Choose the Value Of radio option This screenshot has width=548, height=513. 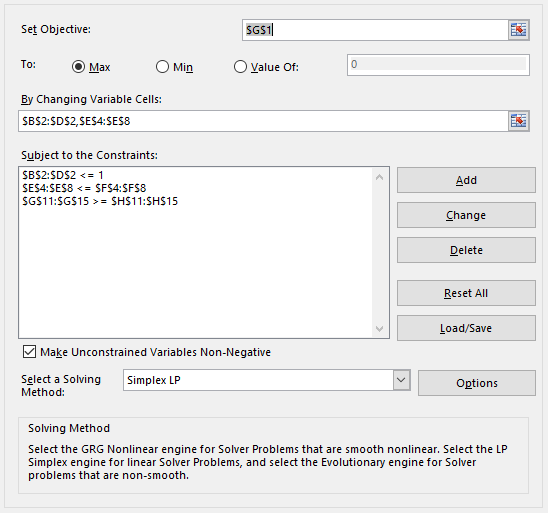pyautogui.click(x=240, y=66)
